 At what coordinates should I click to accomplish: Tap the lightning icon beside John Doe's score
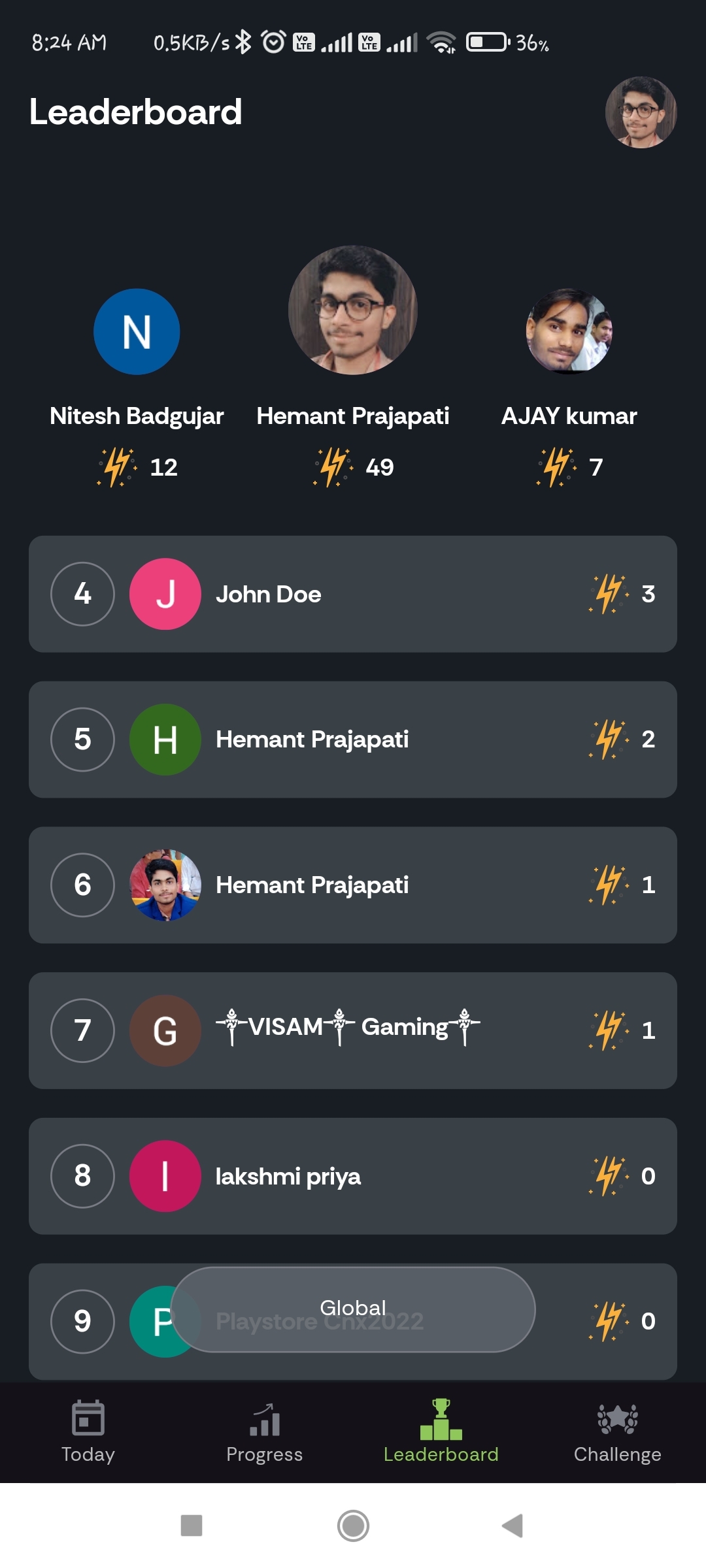(609, 594)
